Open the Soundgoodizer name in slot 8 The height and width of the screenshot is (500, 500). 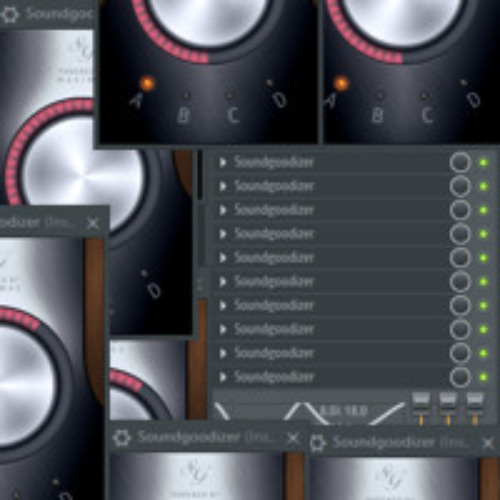pos(274,330)
